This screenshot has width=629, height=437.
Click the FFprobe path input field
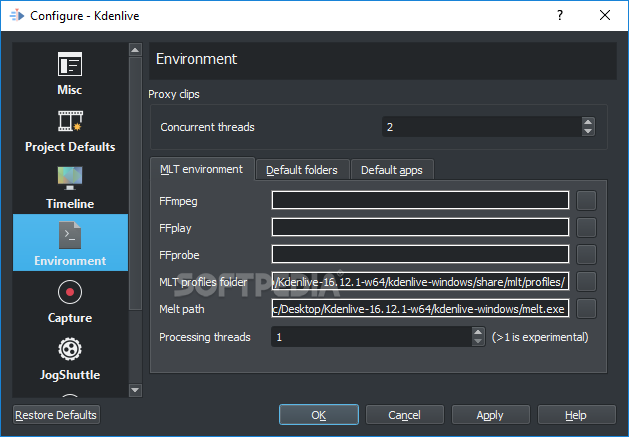pyautogui.click(x=420, y=254)
